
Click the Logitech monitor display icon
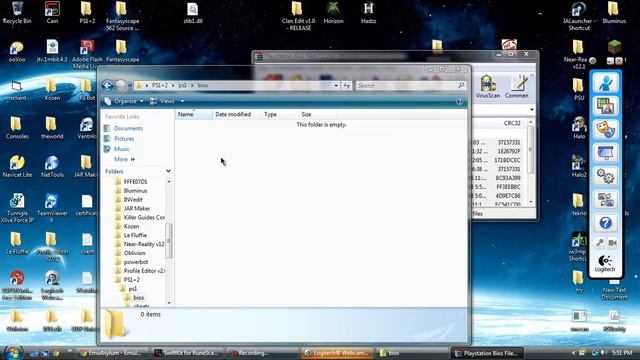tap(606, 153)
